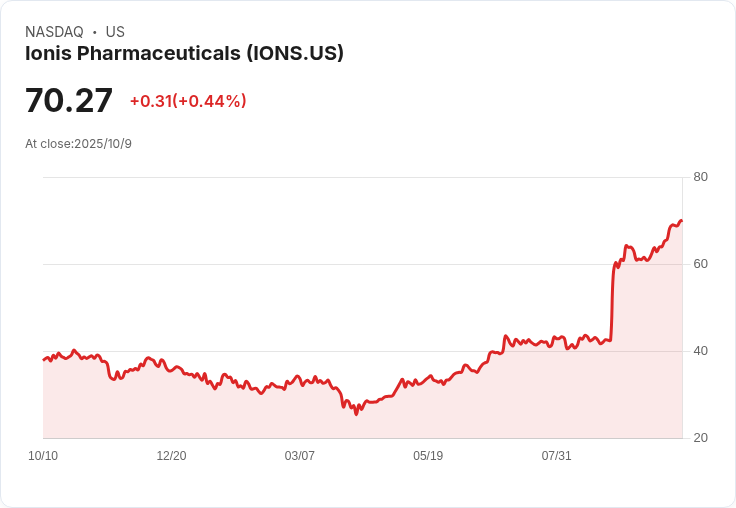Click the 40 price axis label

[701, 351]
